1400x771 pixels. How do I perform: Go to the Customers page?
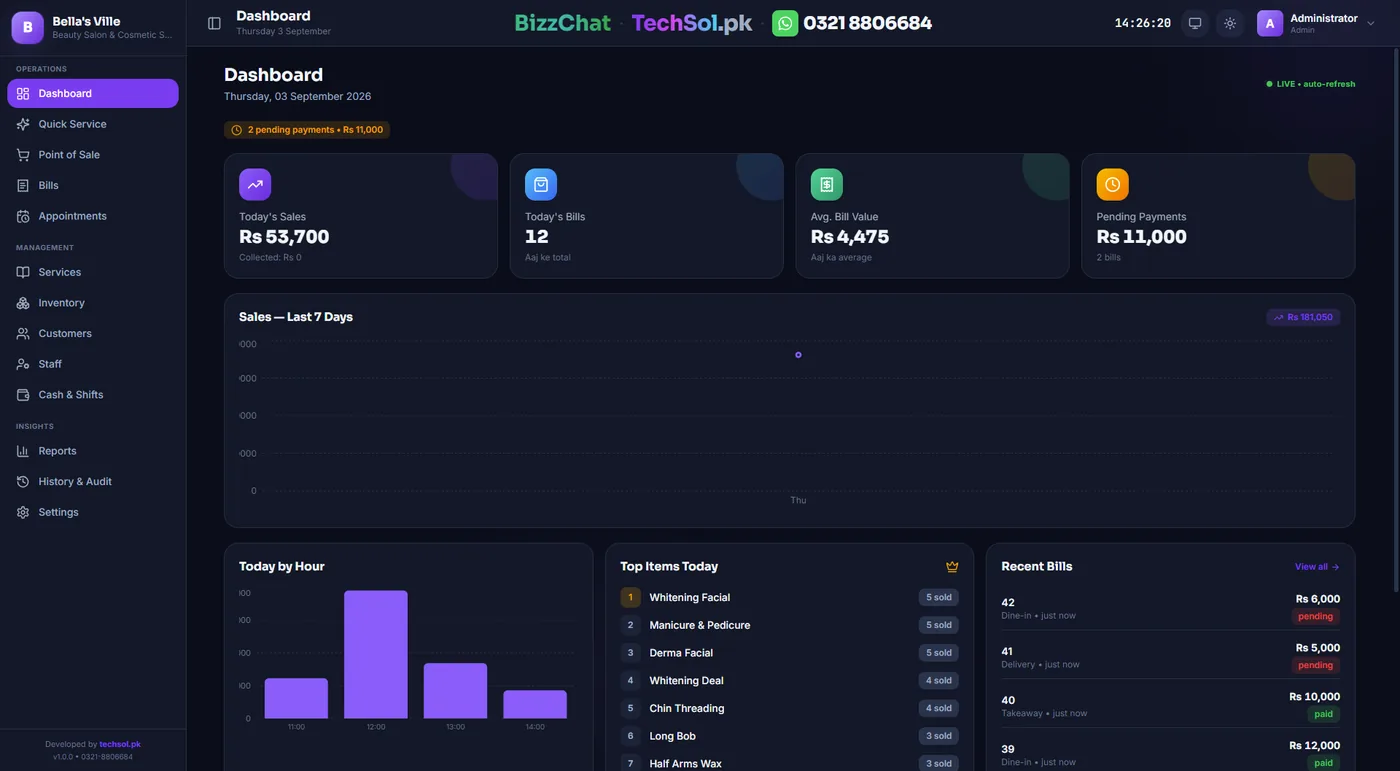click(93, 333)
